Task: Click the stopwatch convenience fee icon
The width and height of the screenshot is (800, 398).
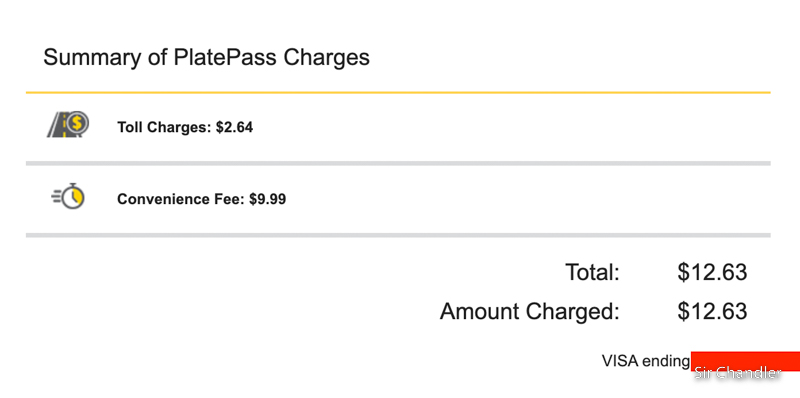Action: click(68, 196)
